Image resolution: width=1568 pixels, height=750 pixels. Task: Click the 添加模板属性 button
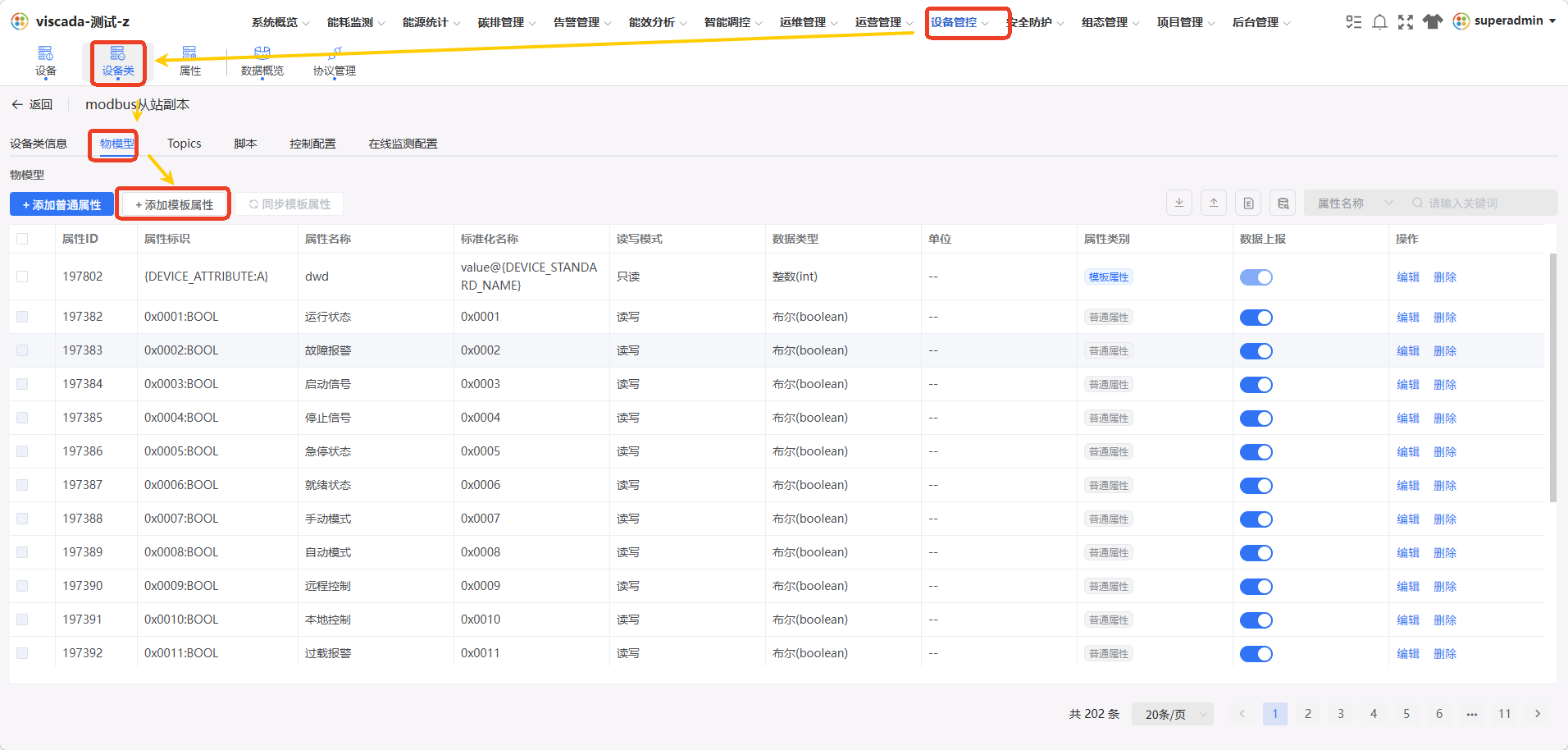pos(174,204)
